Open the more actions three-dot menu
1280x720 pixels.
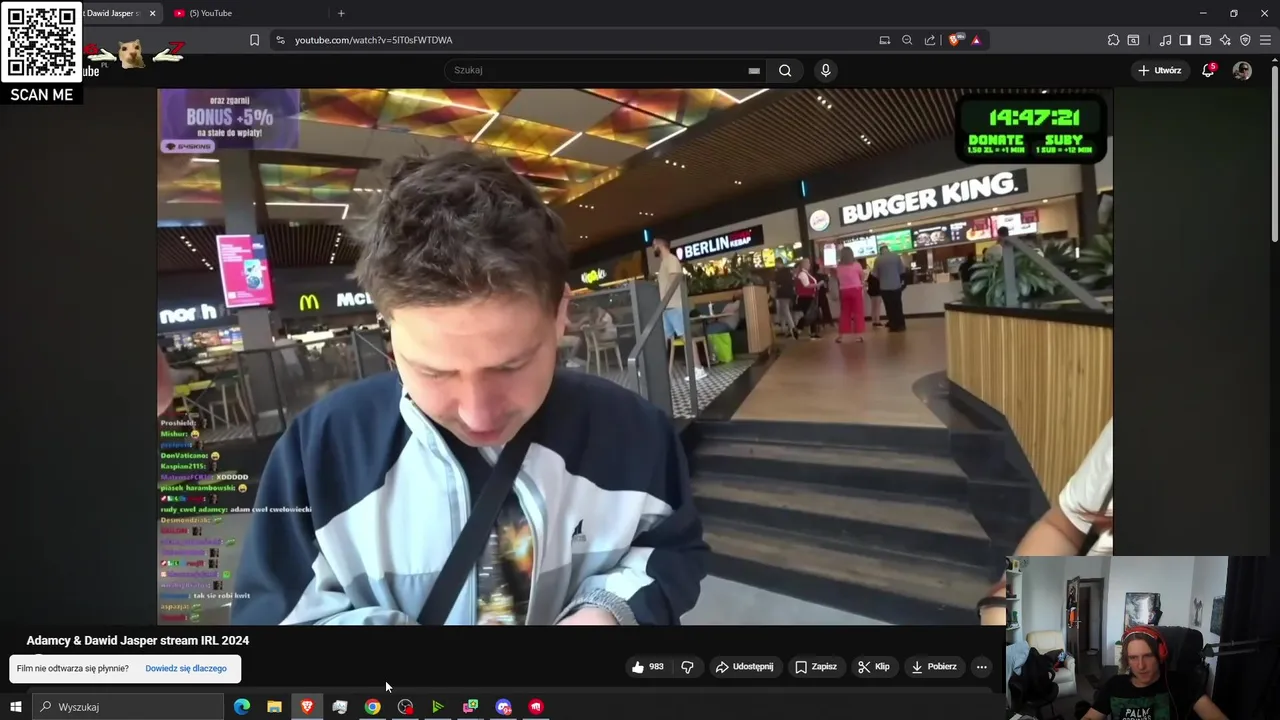(x=981, y=667)
